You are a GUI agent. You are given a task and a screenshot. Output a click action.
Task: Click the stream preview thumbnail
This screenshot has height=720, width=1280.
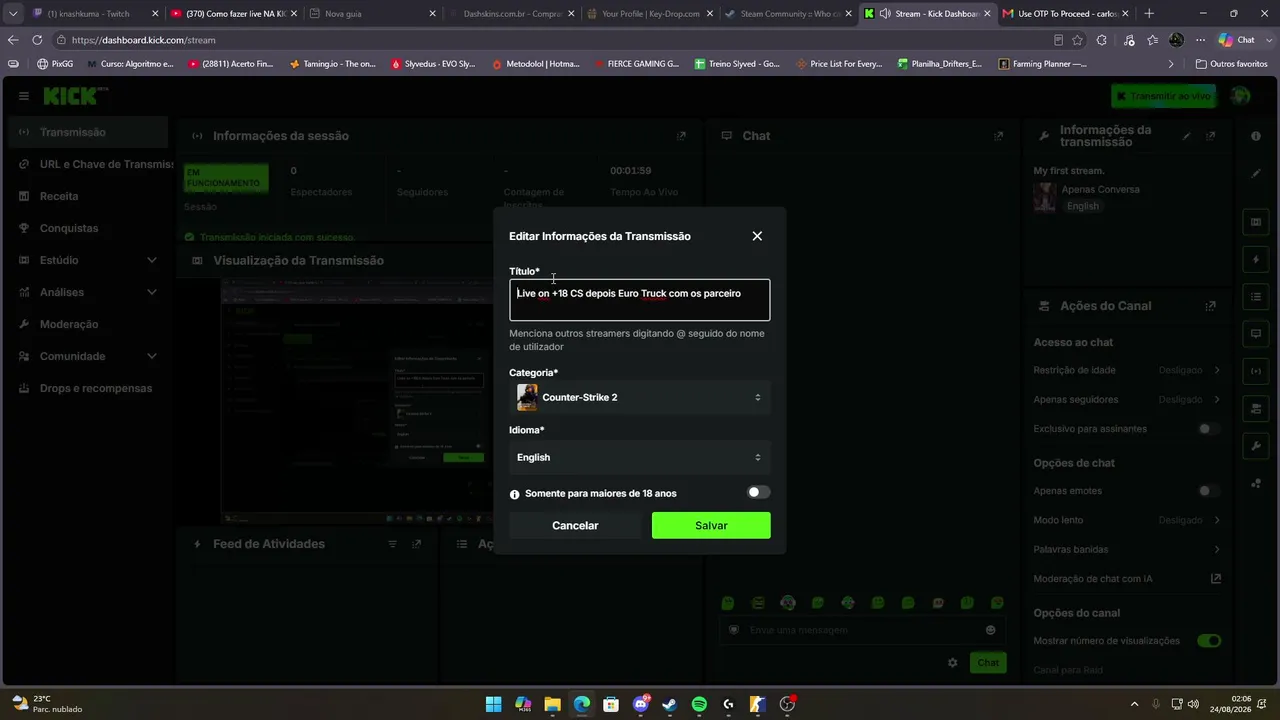356,400
